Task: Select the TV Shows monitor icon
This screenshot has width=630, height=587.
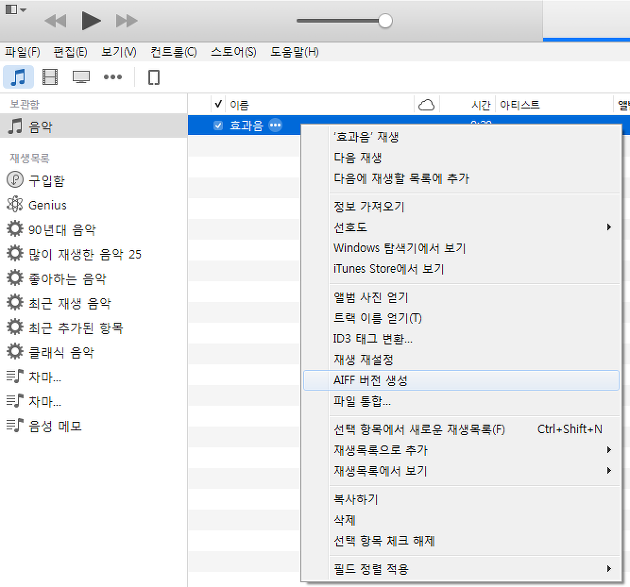Action: [81, 77]
